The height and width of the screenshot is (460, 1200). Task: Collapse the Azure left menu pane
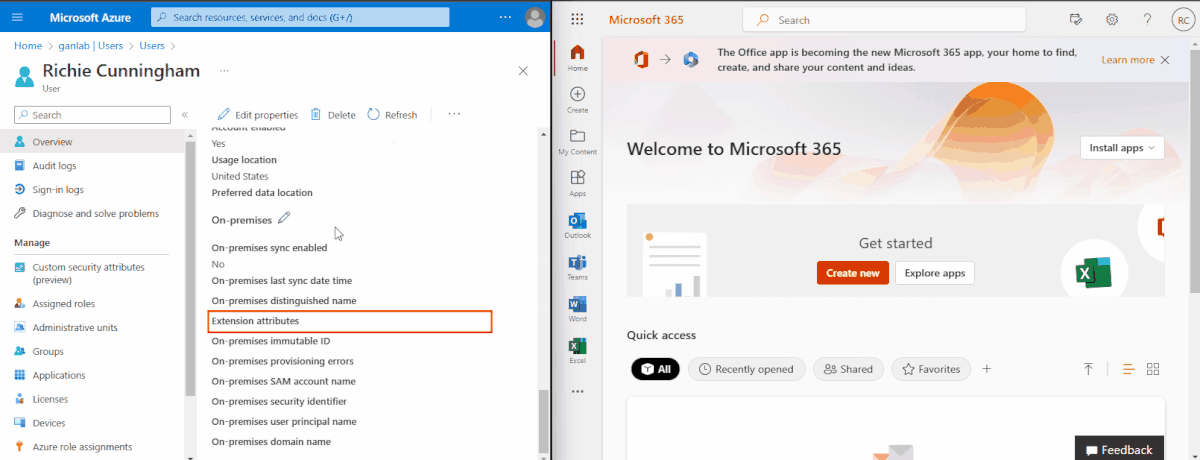tap(185, 115)
